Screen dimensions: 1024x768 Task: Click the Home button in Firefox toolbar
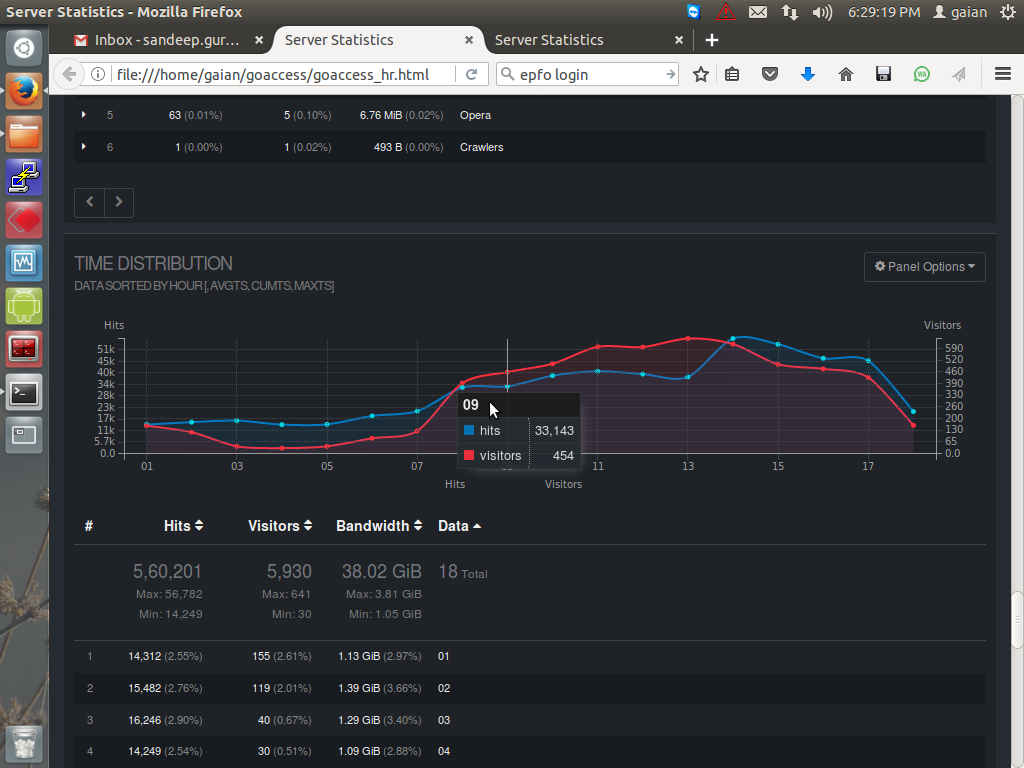click(845, 73)
